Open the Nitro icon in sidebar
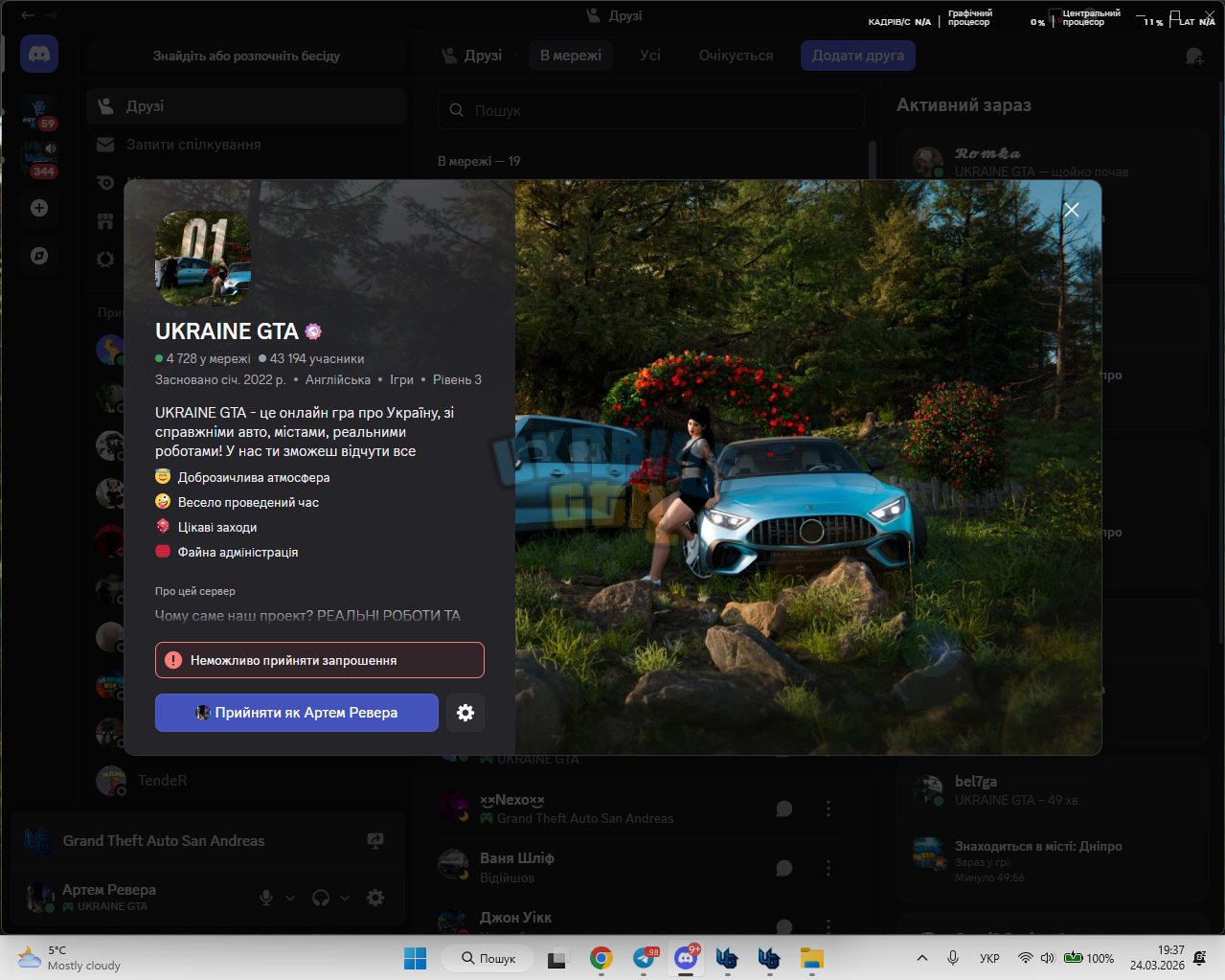The image size is (1225, 980). coord(105,182)
